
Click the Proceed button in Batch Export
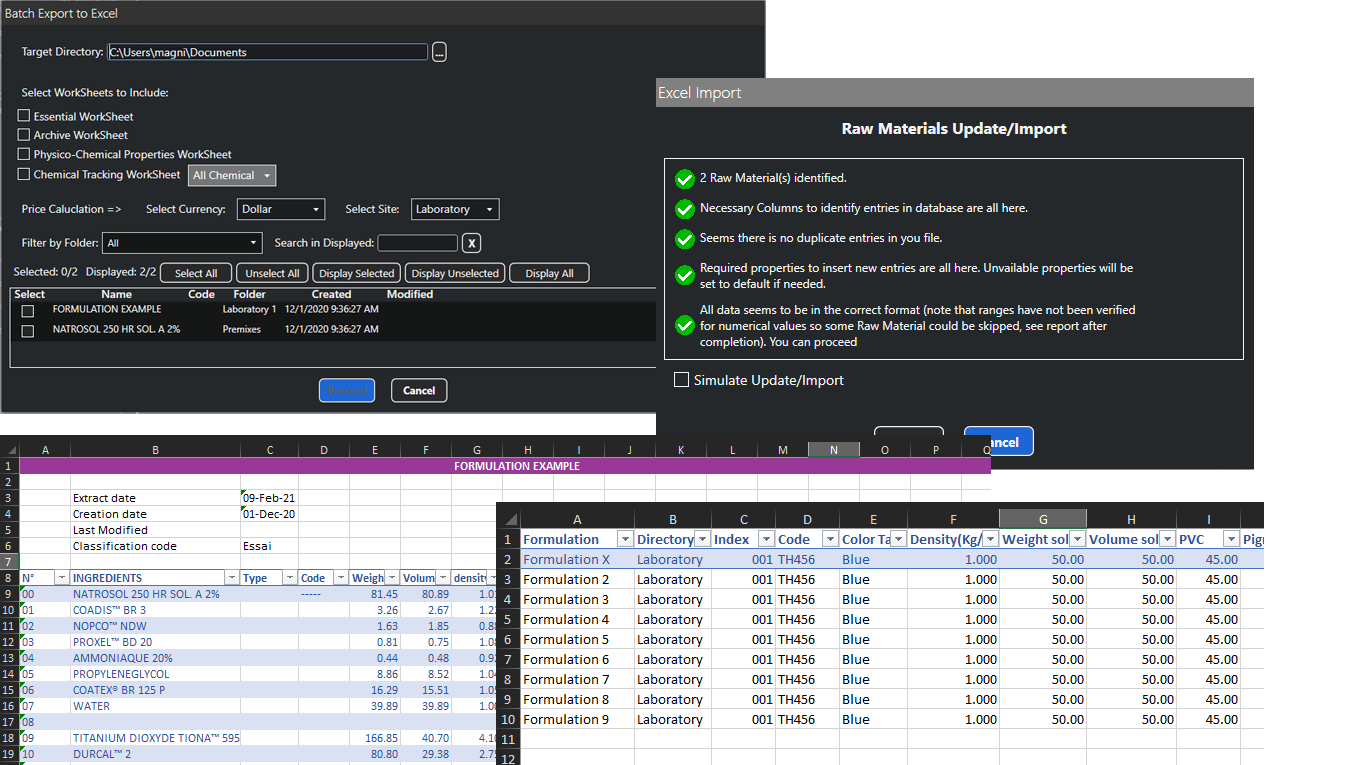347,391
